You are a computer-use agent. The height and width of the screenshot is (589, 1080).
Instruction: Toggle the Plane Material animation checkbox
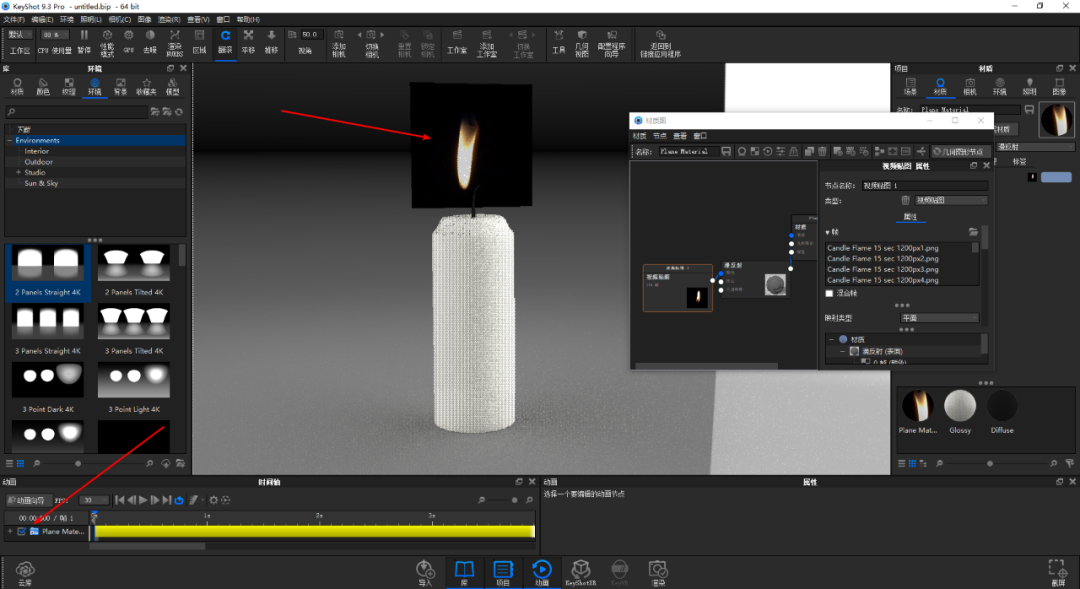pyautogui.click(x=21, y=532)
